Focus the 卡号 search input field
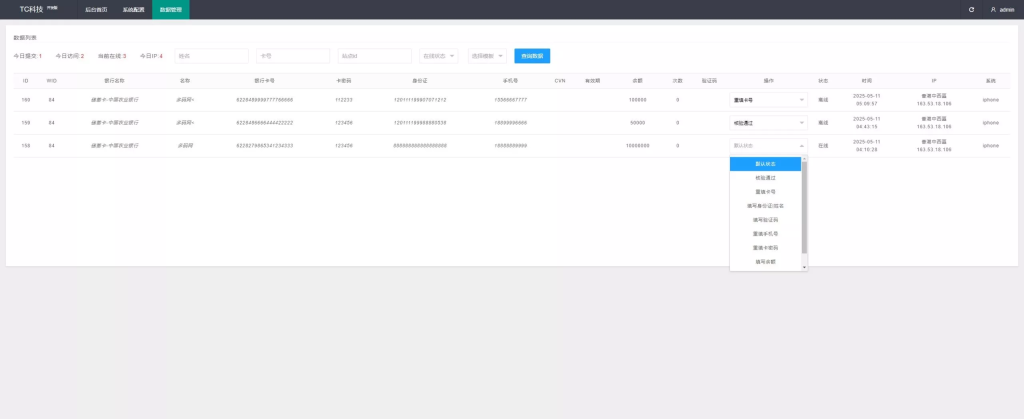The width and height of the screenshot is (1024, 419). coord(293,56)
